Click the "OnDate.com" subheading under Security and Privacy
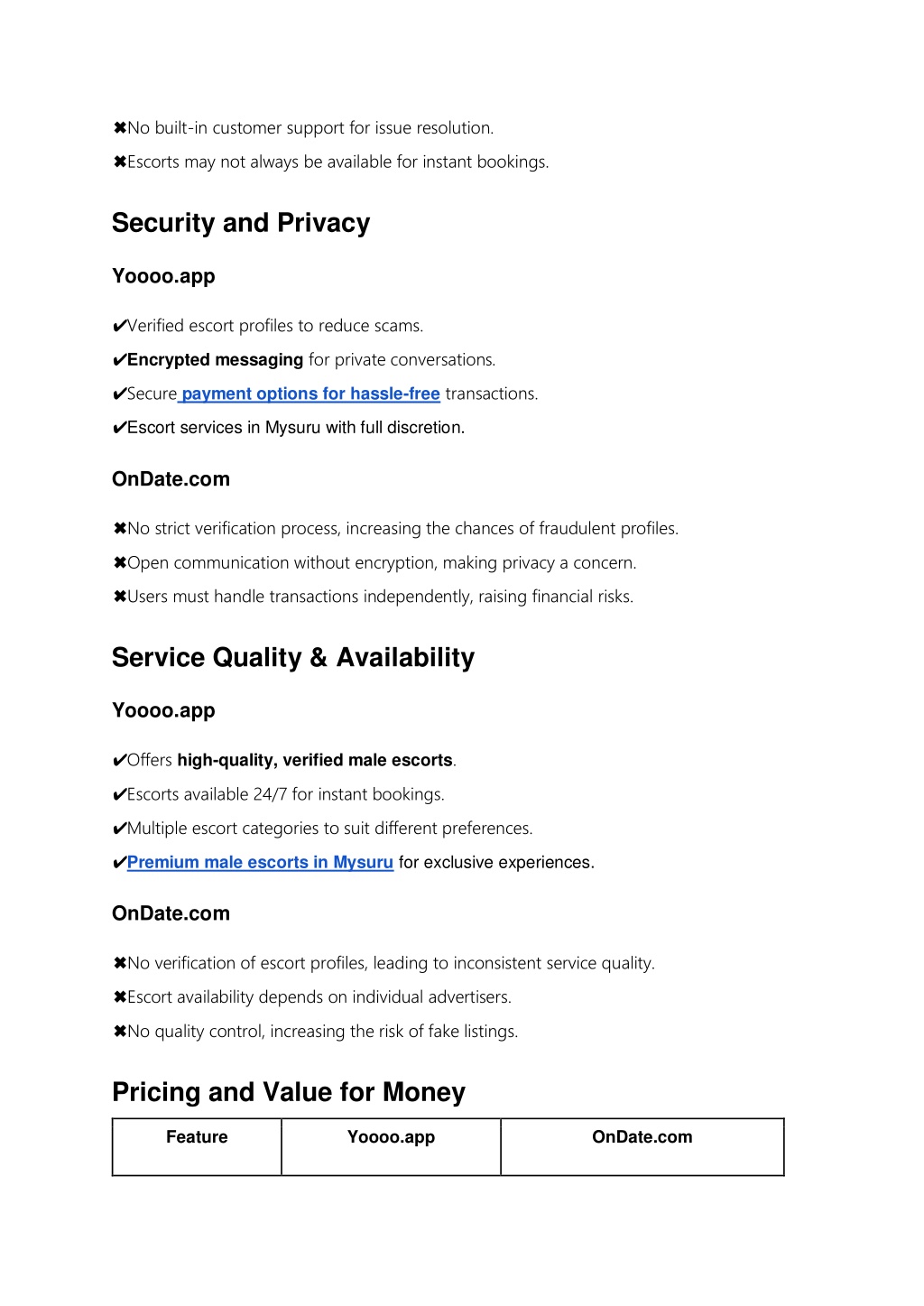Viewport: 924px width, 1306px height. (171, 479)
